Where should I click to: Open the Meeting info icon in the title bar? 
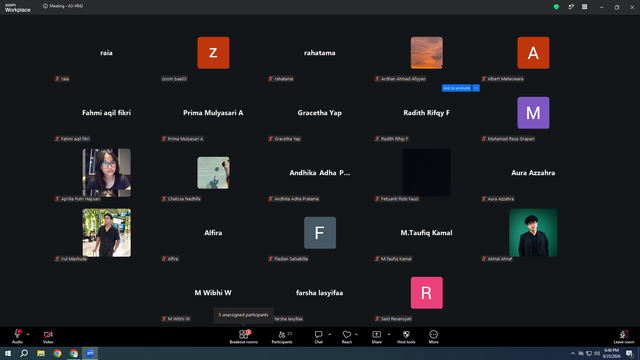[45, 6]
